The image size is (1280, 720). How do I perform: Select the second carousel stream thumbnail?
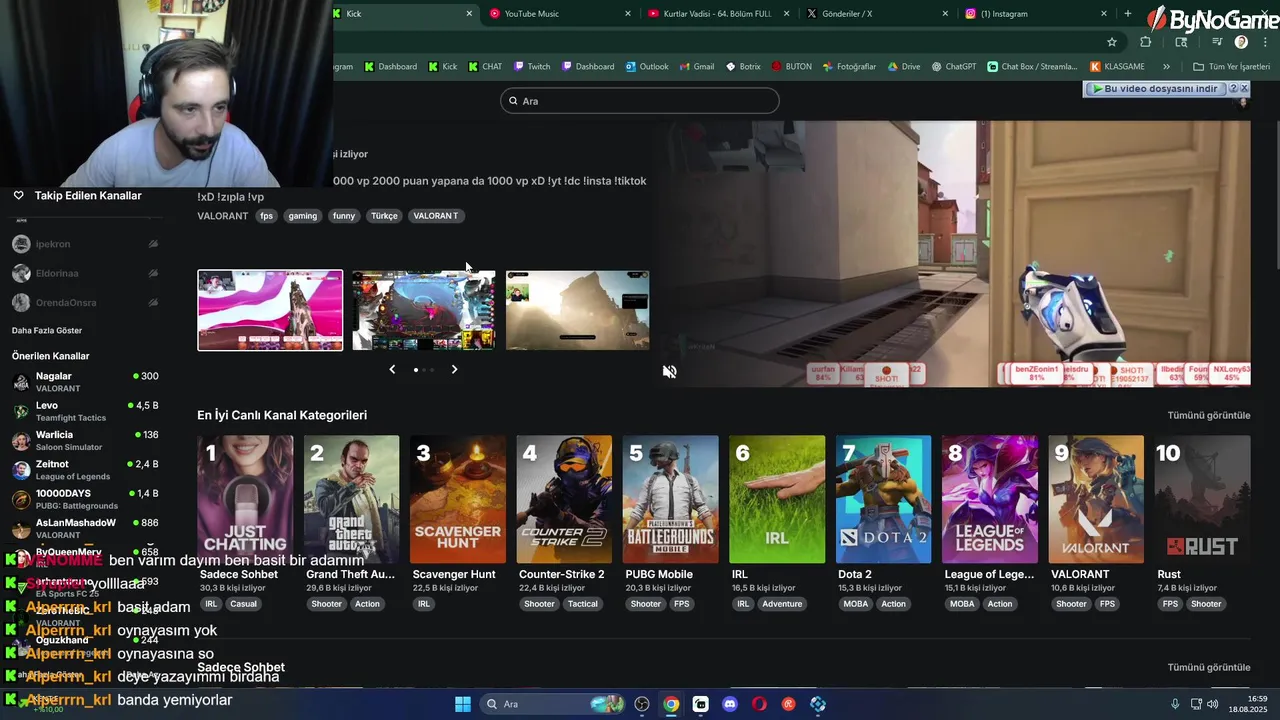(x=423, y=310)
